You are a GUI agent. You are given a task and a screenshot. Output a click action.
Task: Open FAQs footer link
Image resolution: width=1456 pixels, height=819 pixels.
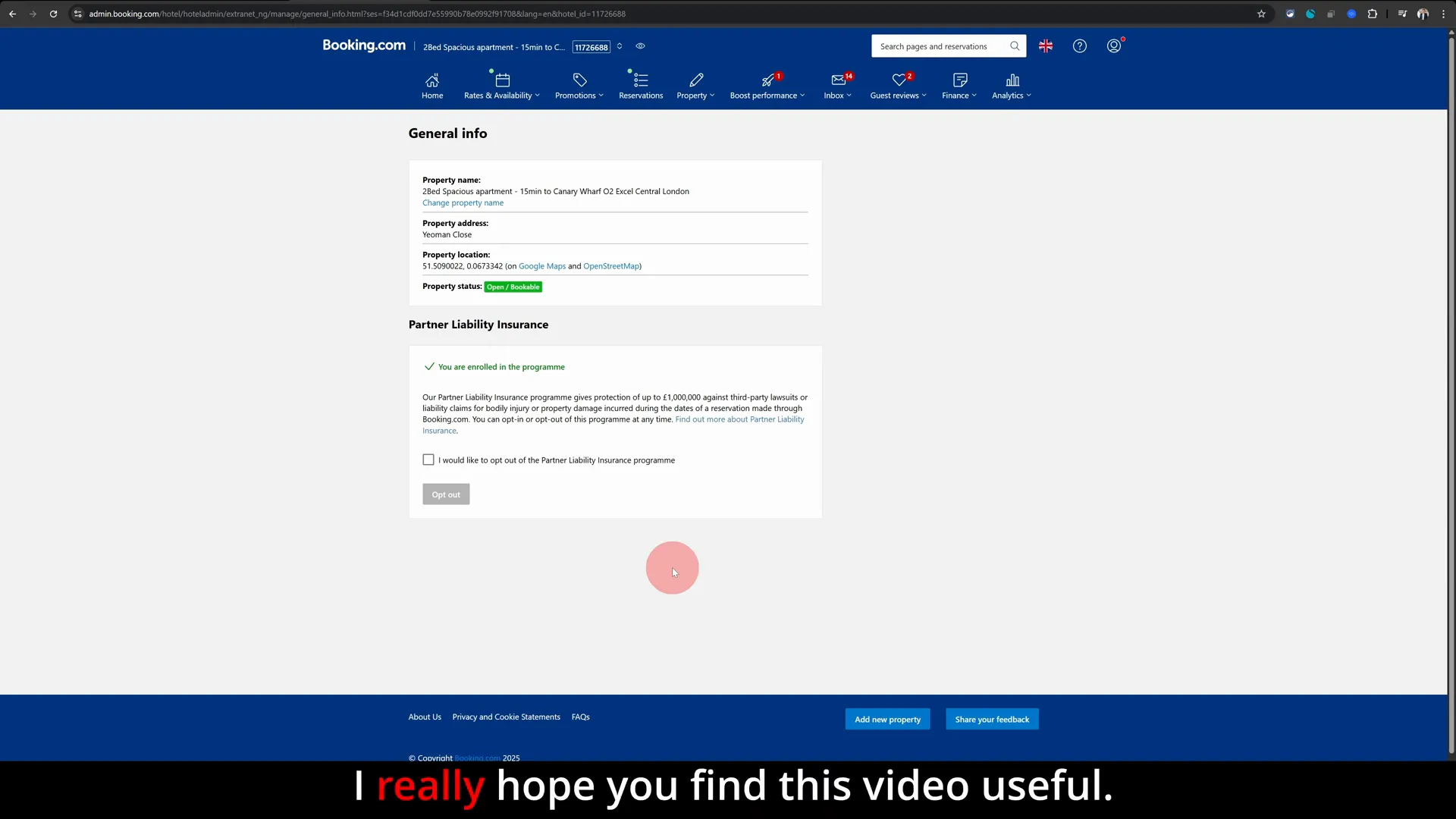(x=581, y=717)
